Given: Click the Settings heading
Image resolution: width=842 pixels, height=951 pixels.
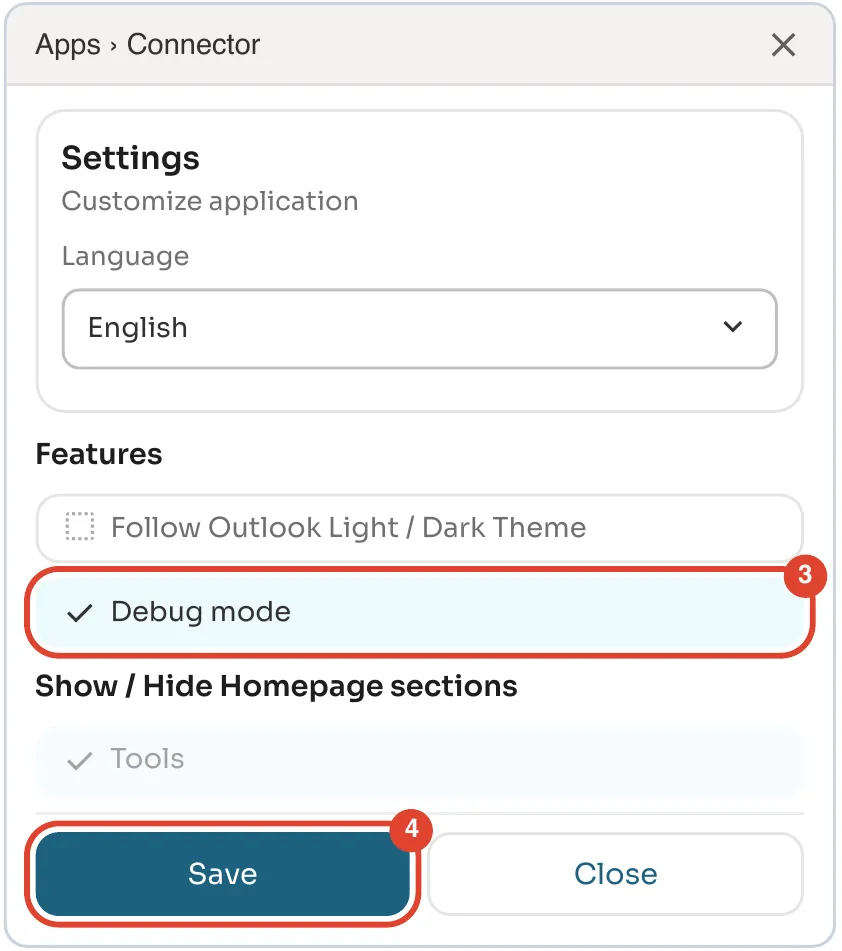Looking at the screenshot, I should pos(130,159).
